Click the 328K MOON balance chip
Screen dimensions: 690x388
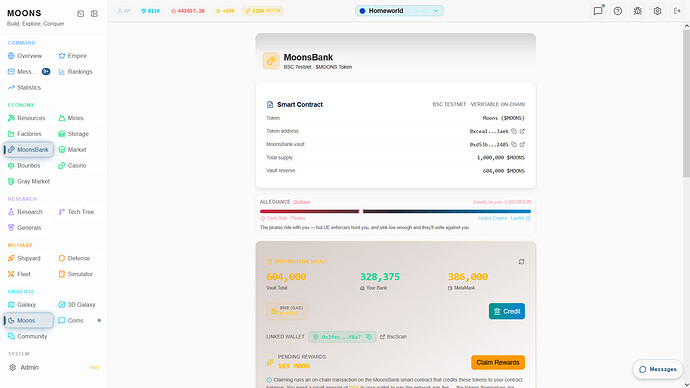point(263,11)
